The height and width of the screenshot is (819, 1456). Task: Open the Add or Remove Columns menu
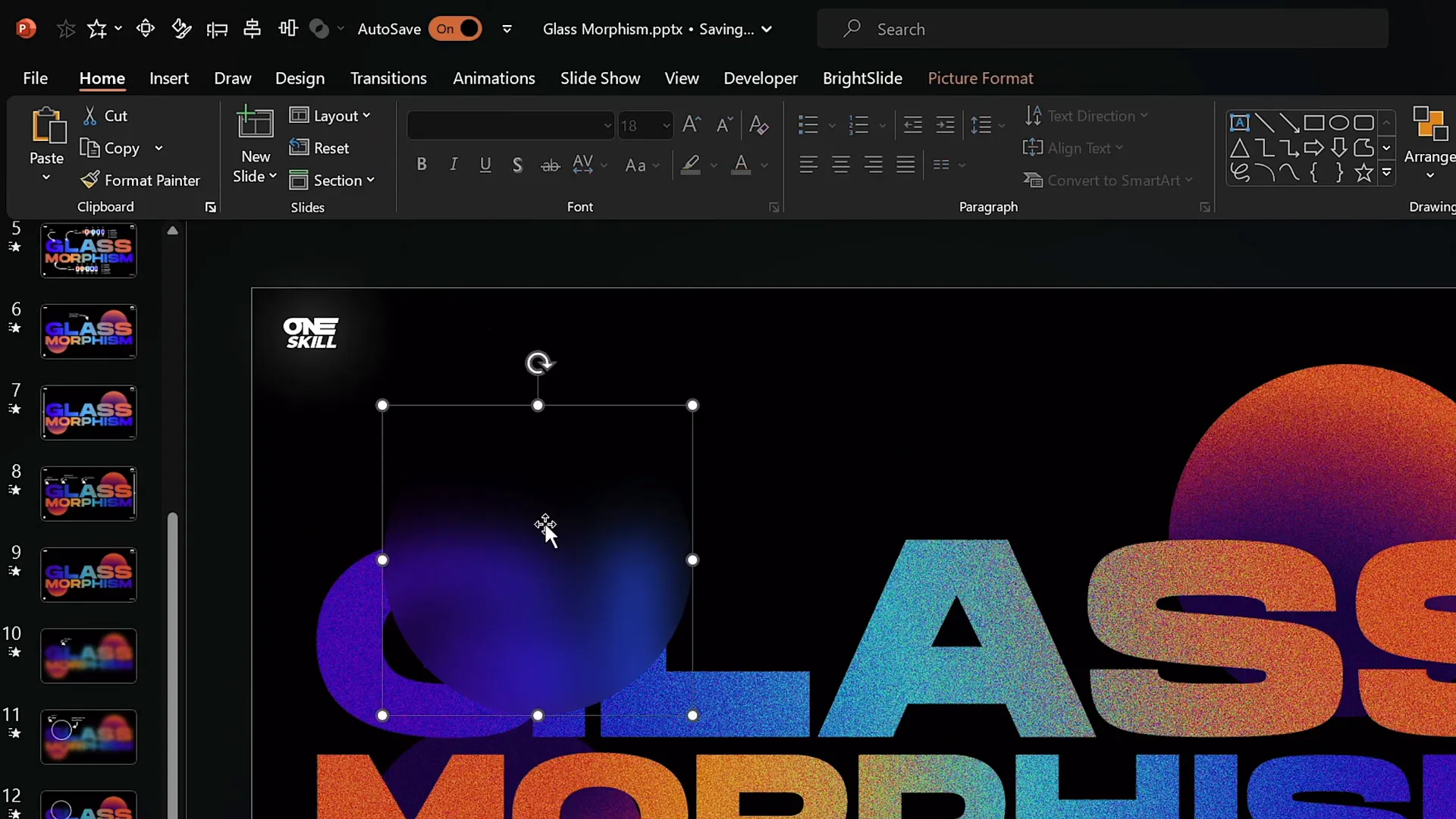click(949, 165)
